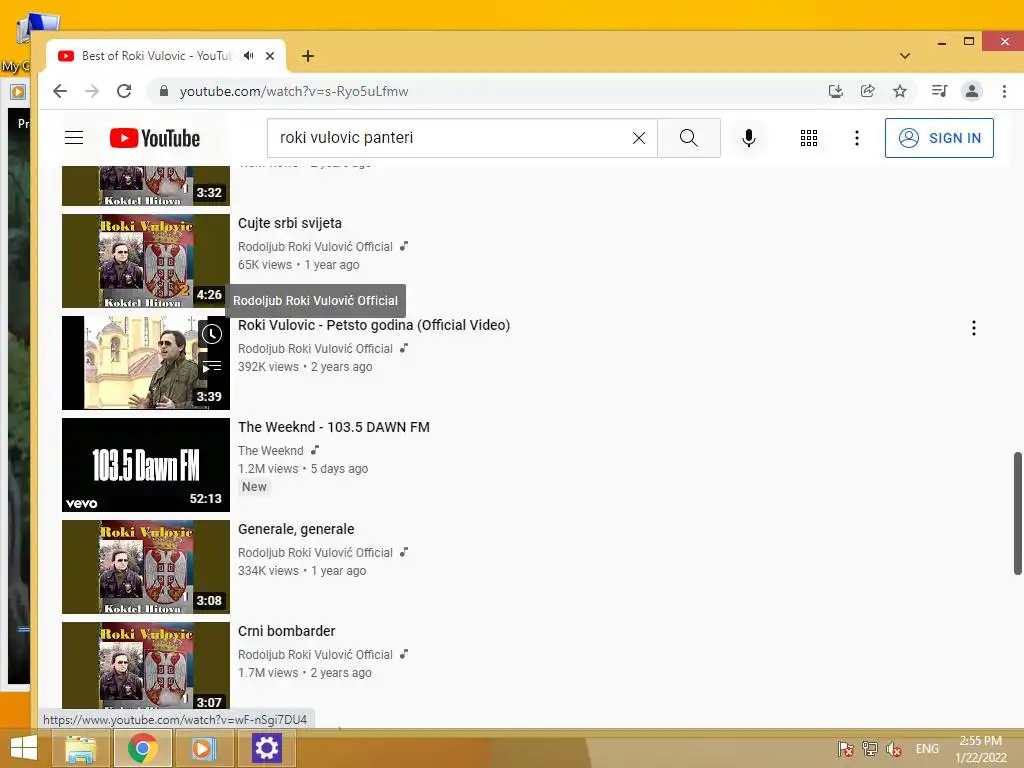Open Petsto godina Official Video title
This screenshot has height=768, width=1024.
(x=374, y=325)
